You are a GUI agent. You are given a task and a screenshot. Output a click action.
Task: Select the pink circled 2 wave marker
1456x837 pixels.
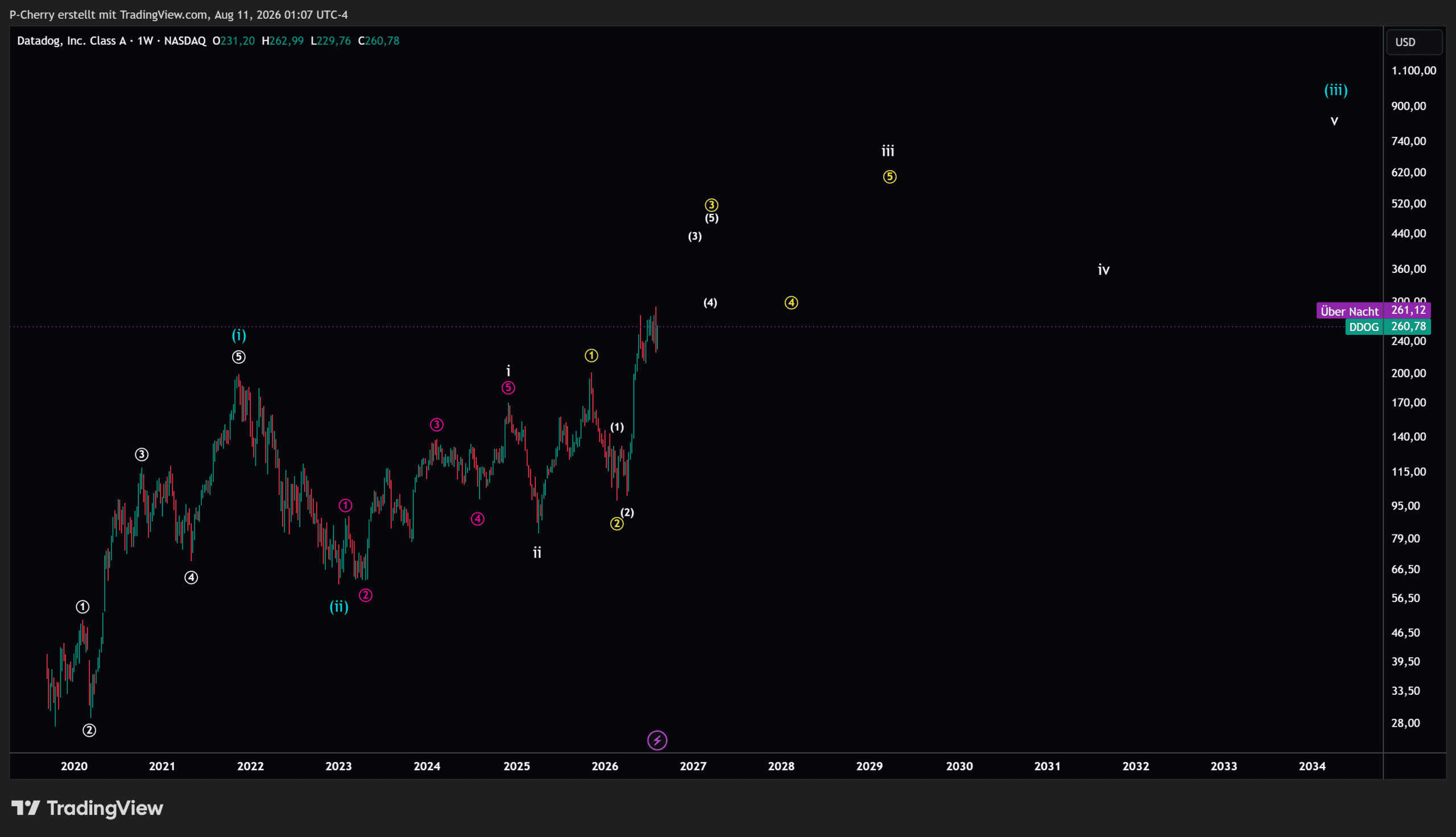(x=366, y=595)
